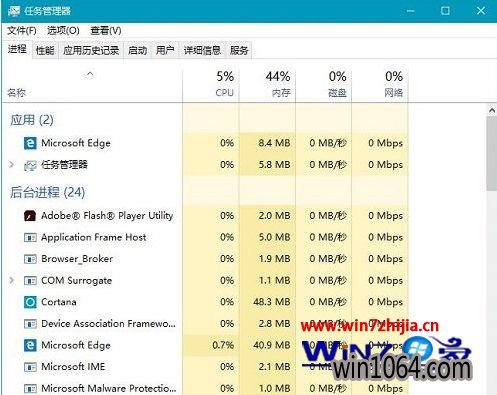Click the background Microsoft Edge icon
The height and width of the screenshot is (395, 497).
coord(30,345)
